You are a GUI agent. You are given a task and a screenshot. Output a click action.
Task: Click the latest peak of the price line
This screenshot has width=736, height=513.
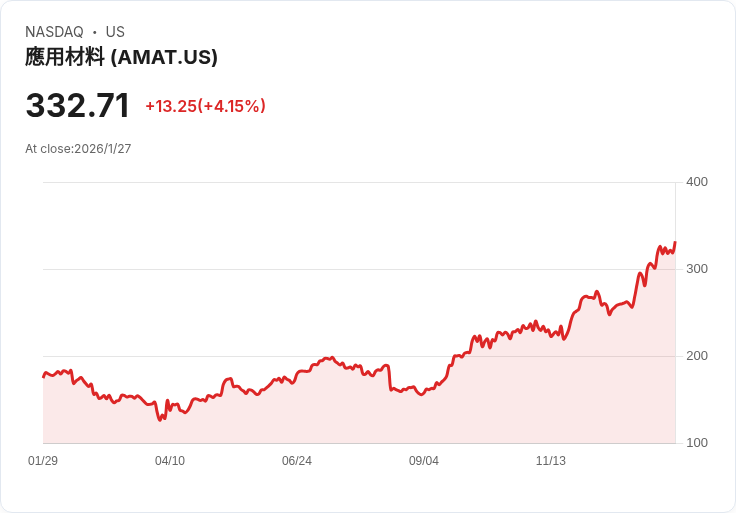675,242
